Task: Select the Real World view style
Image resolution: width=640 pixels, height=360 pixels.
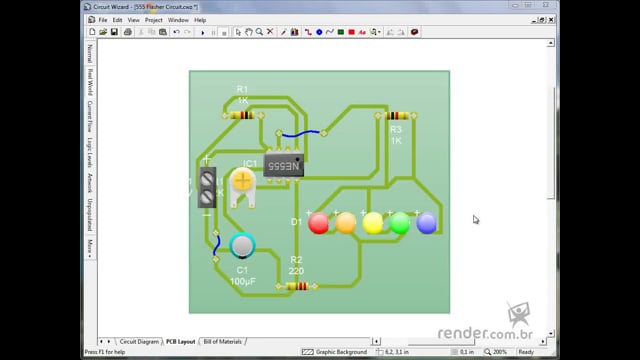Action: (x=90, y=82)
